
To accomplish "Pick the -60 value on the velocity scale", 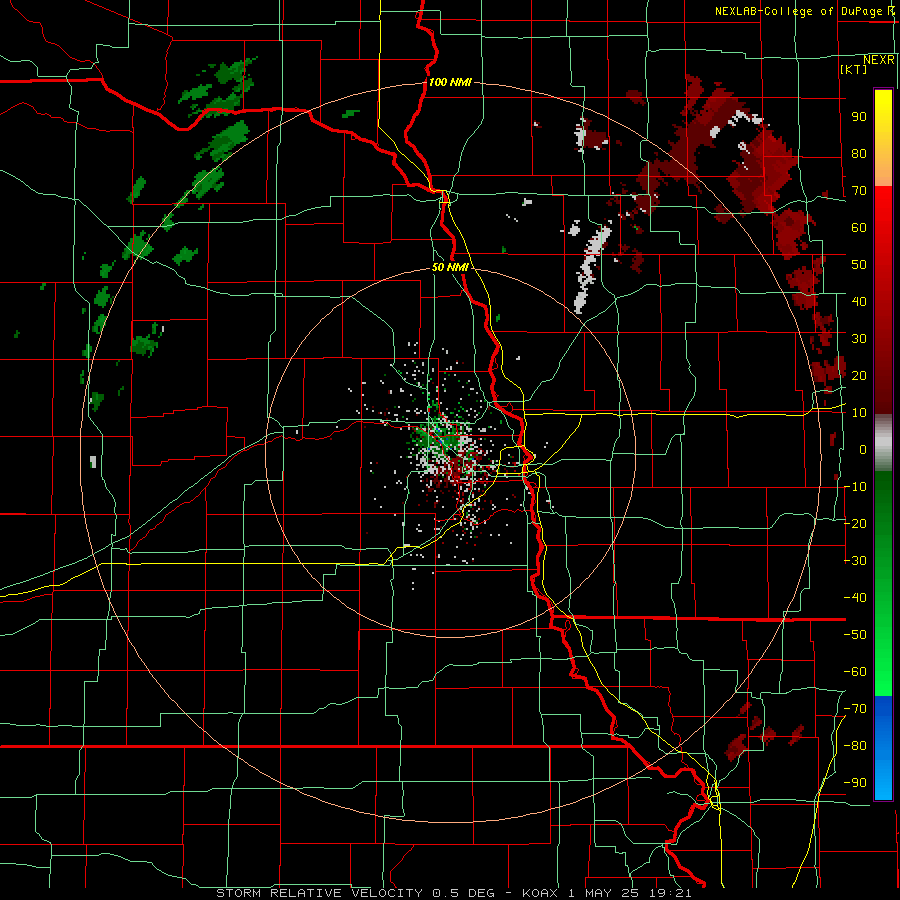I will [855, 672].
